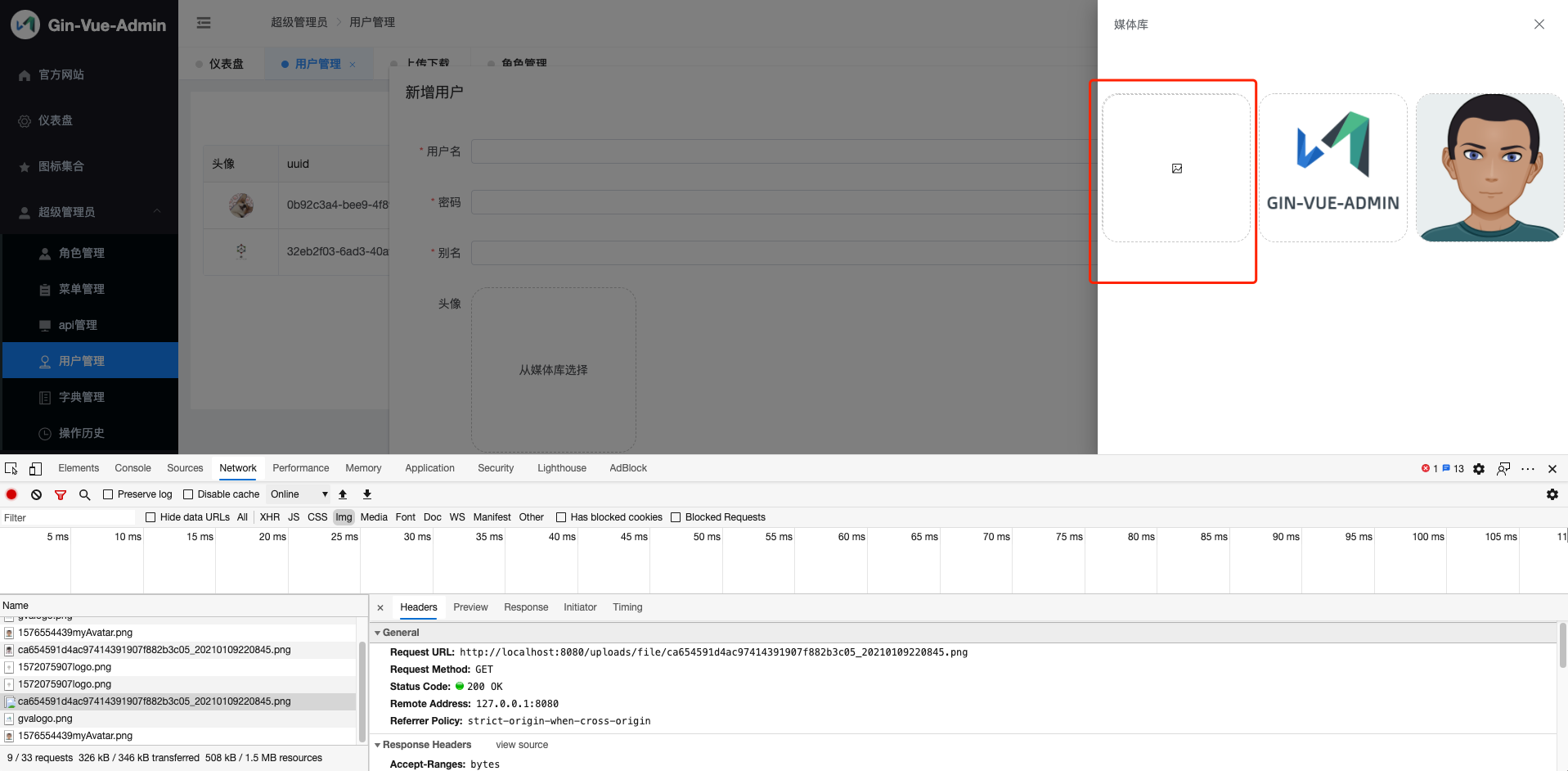Click the 从媒体库选择 avatar picker button
This screenshot has height=771, width=1568.
554,370
